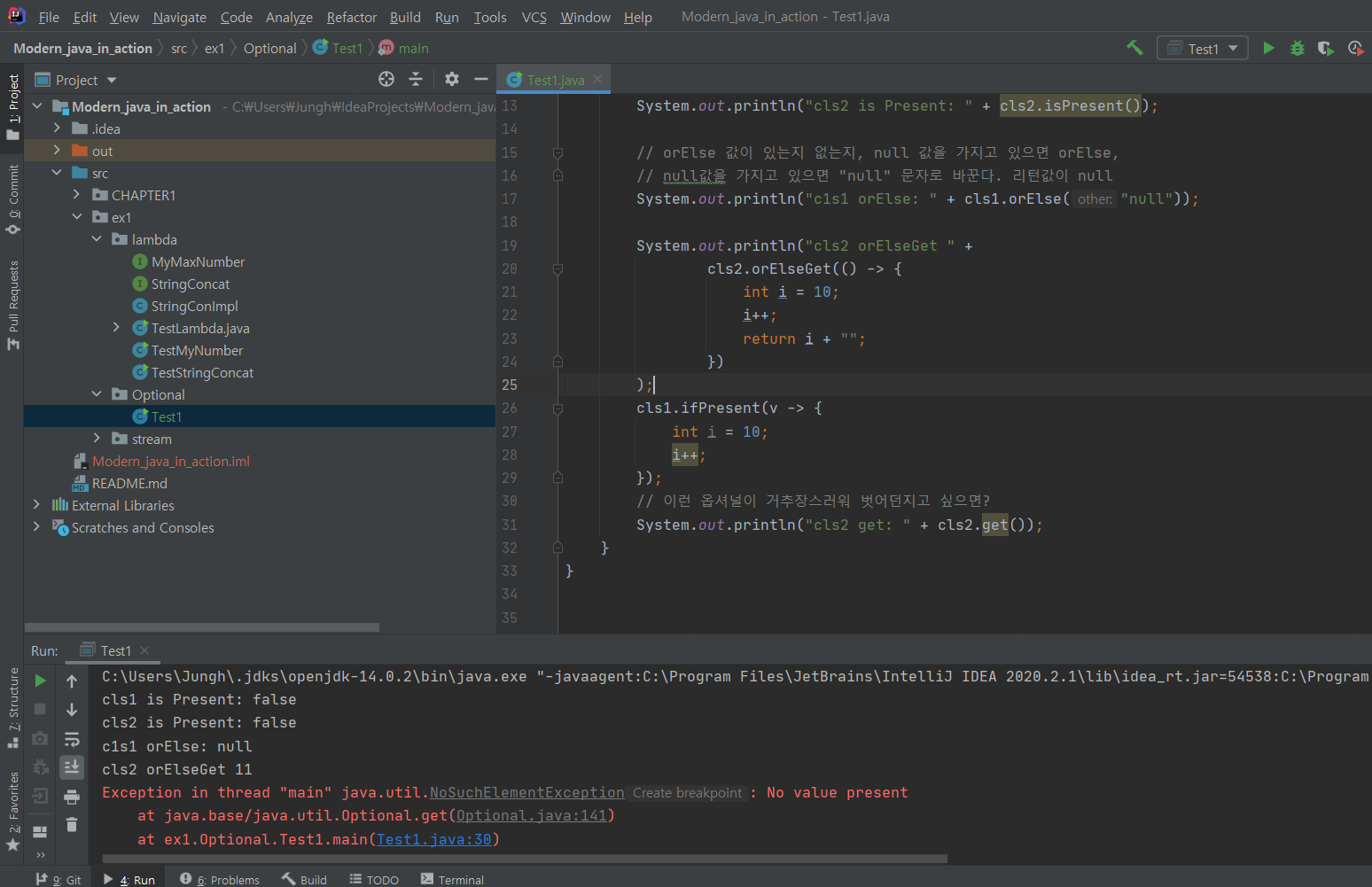The height and width of the screenshot is (887, 1372).
Task: Open the Structure side tab
Action: [12, 707]
